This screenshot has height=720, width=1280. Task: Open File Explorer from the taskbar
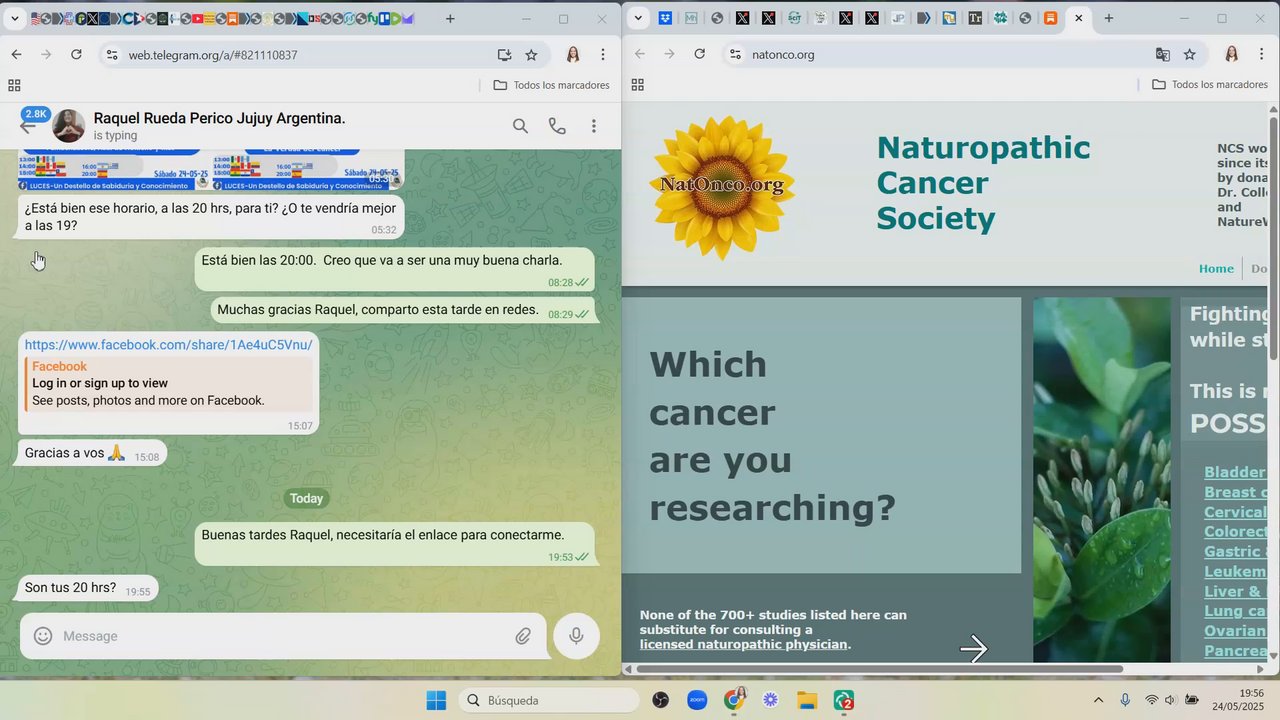click(807, 700)
